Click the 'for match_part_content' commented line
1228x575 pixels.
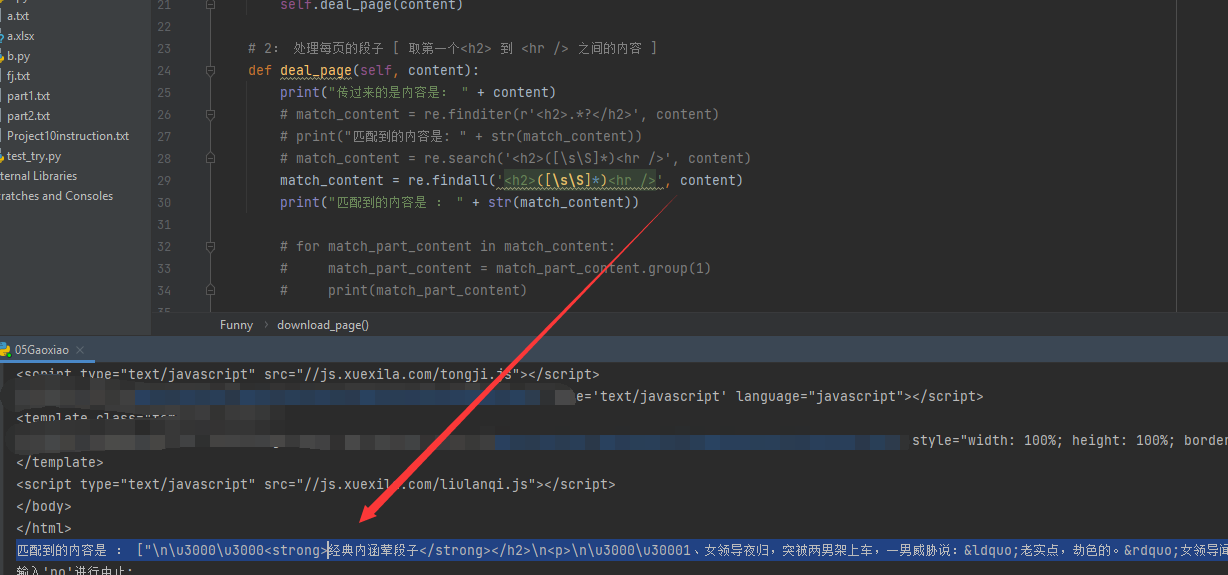pyautogui.click(x=450, y=246)
